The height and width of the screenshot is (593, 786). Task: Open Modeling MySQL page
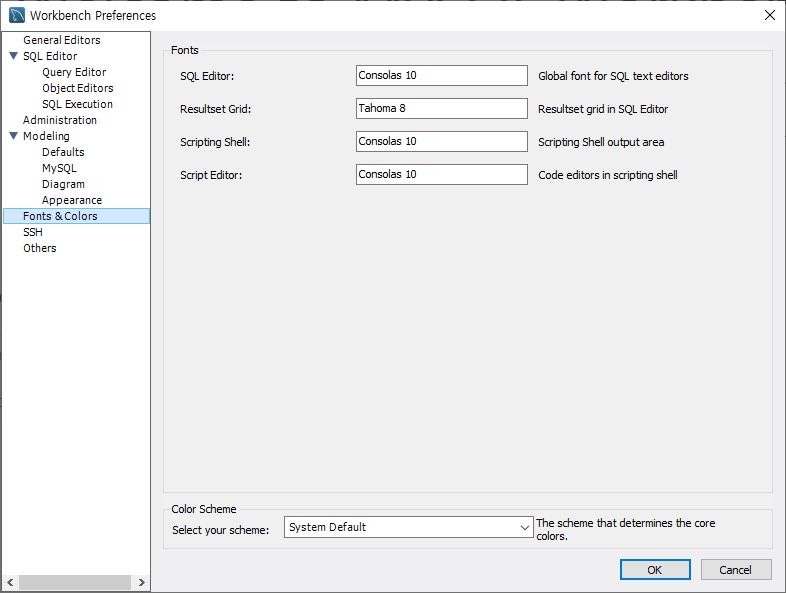[59, 168]
